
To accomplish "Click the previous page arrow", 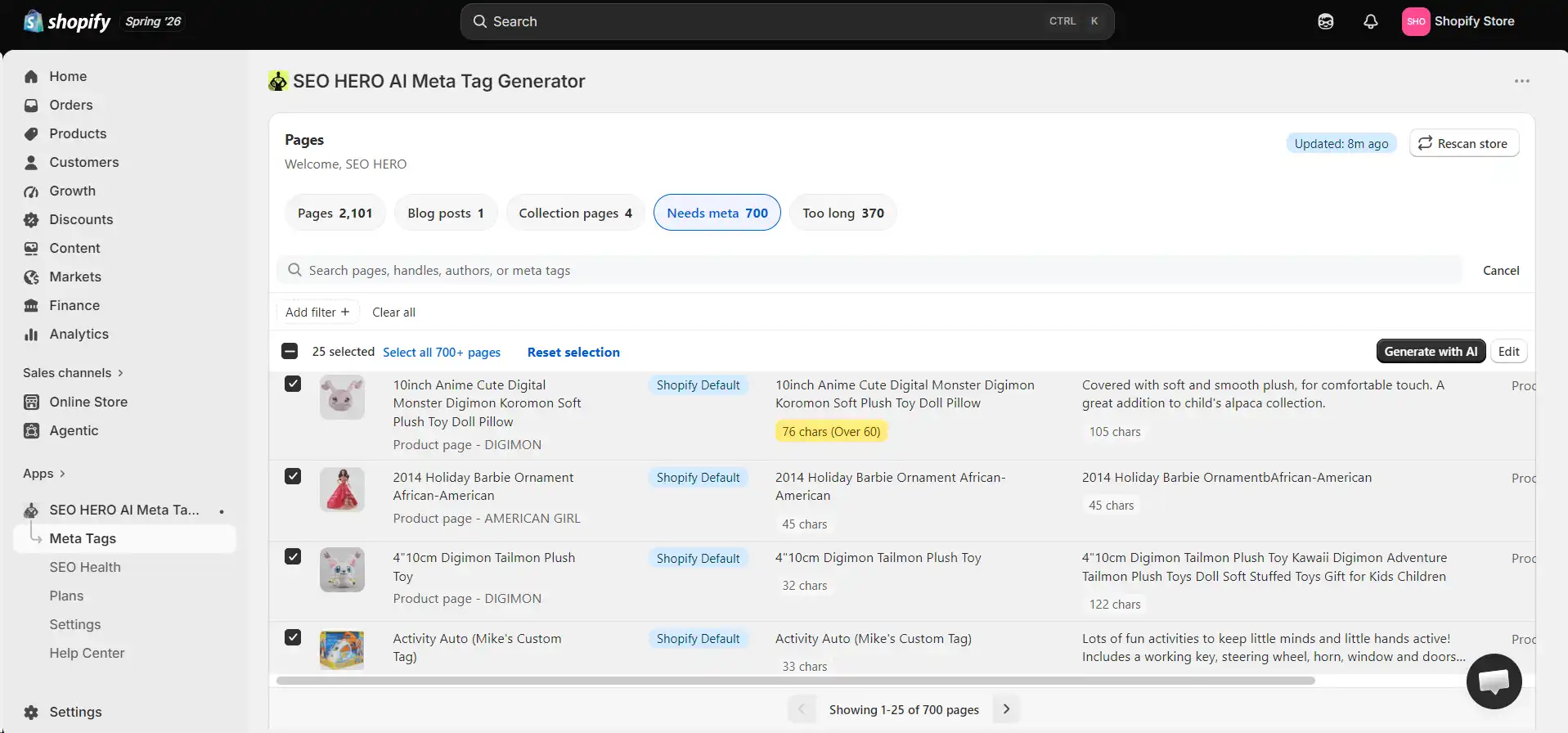I will (x=802, y=709).
